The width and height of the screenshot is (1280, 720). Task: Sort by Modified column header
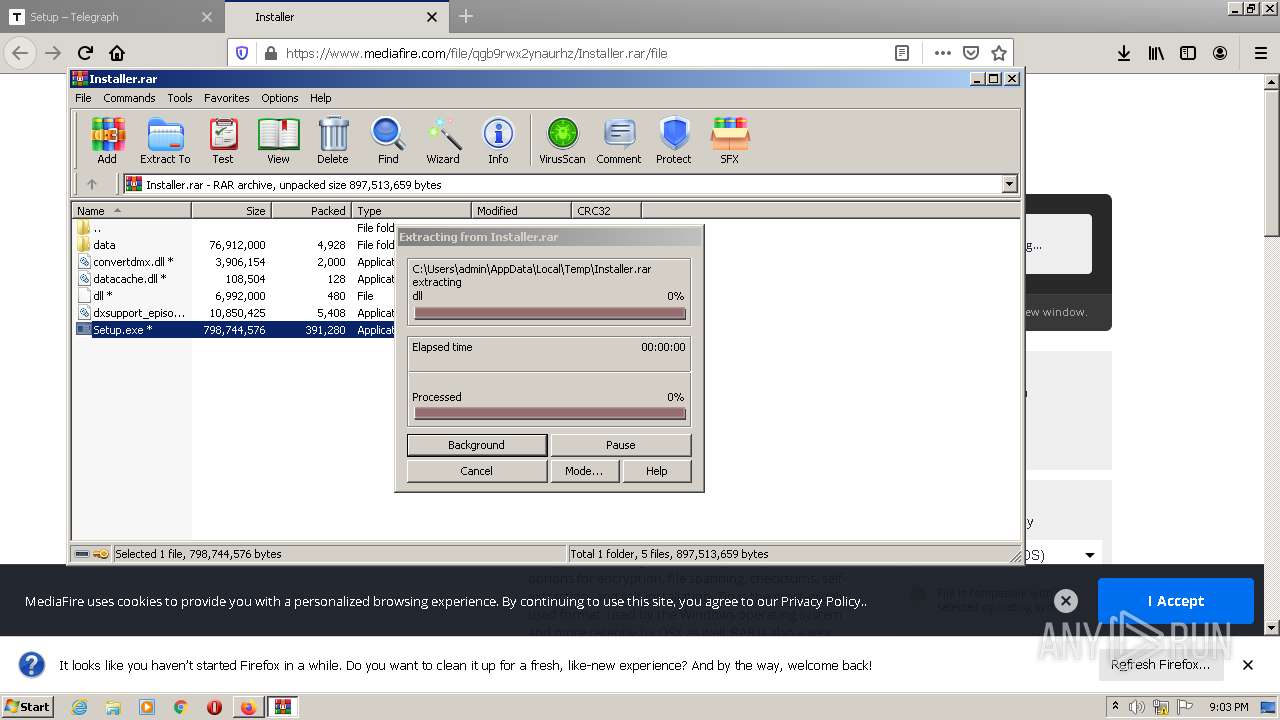521,210
